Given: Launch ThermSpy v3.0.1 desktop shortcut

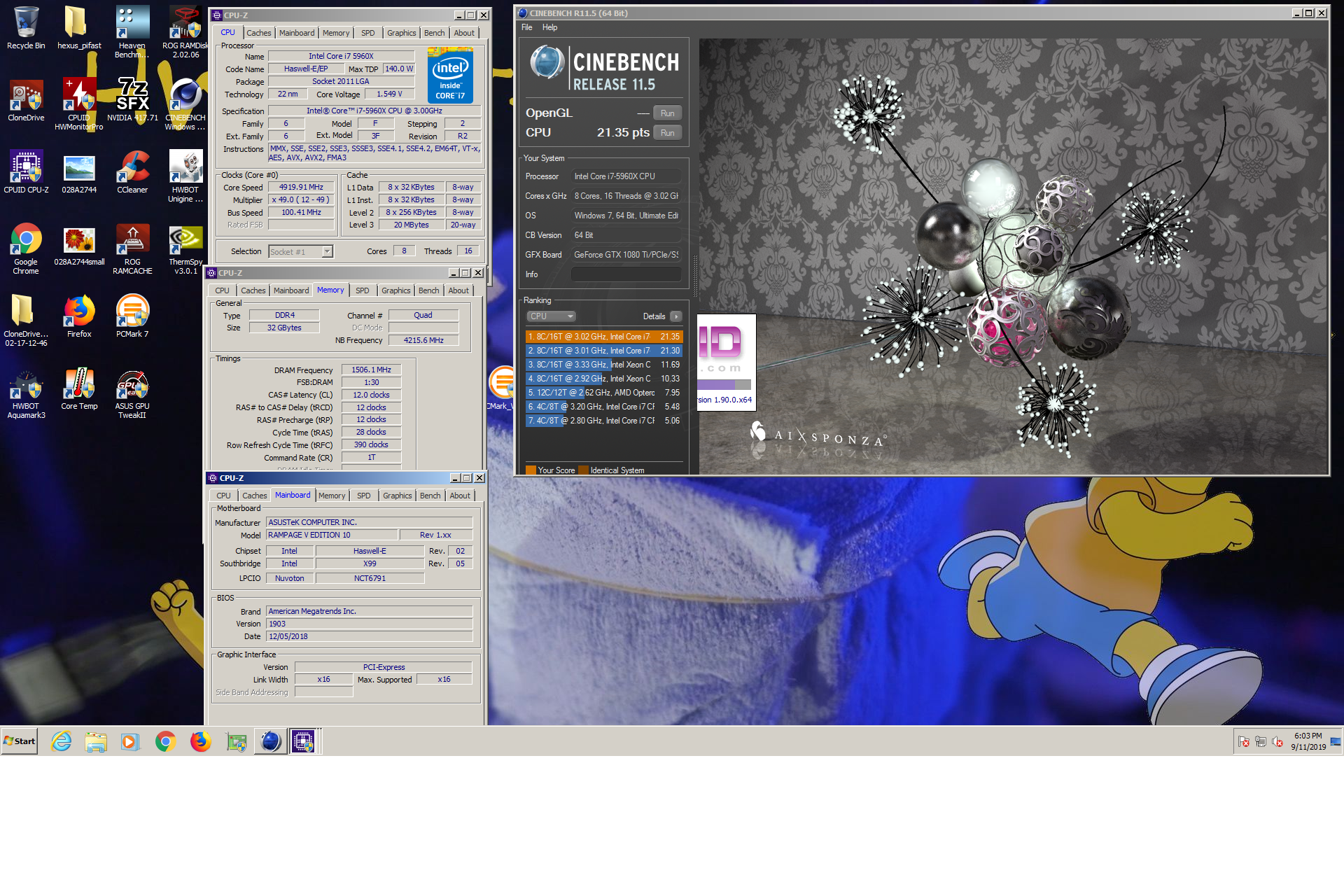Looking at the screenshot, I should [x=185, y=248].
